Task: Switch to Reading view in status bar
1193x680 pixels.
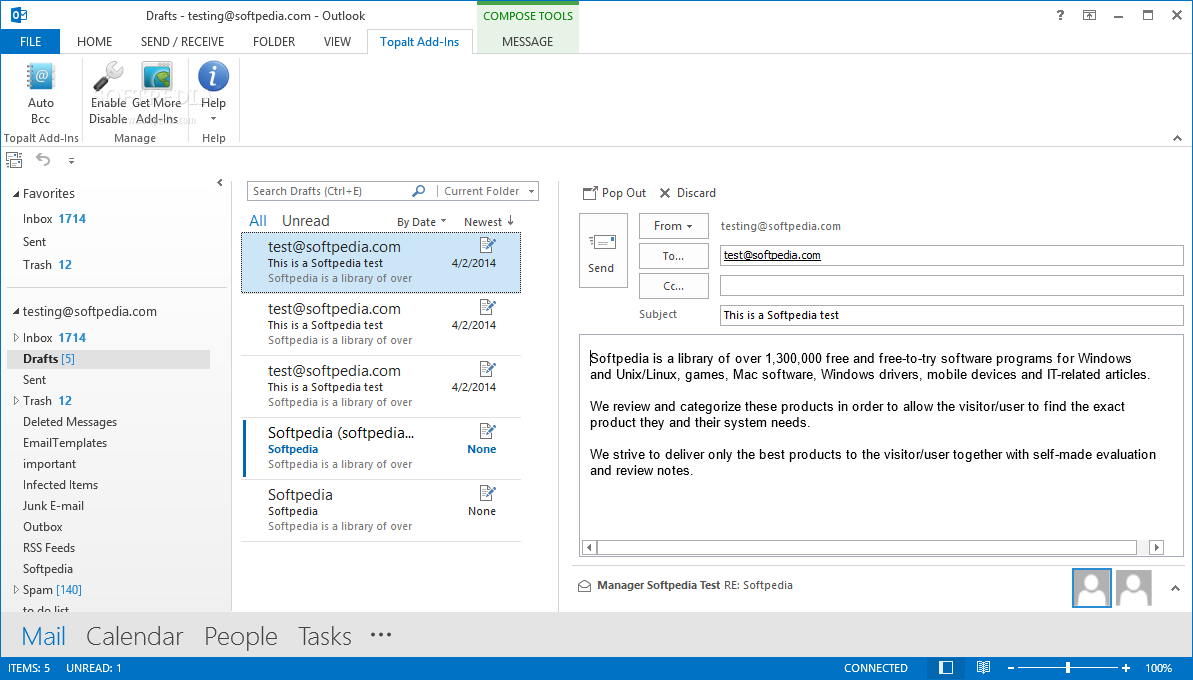Action: click(983, 668)
